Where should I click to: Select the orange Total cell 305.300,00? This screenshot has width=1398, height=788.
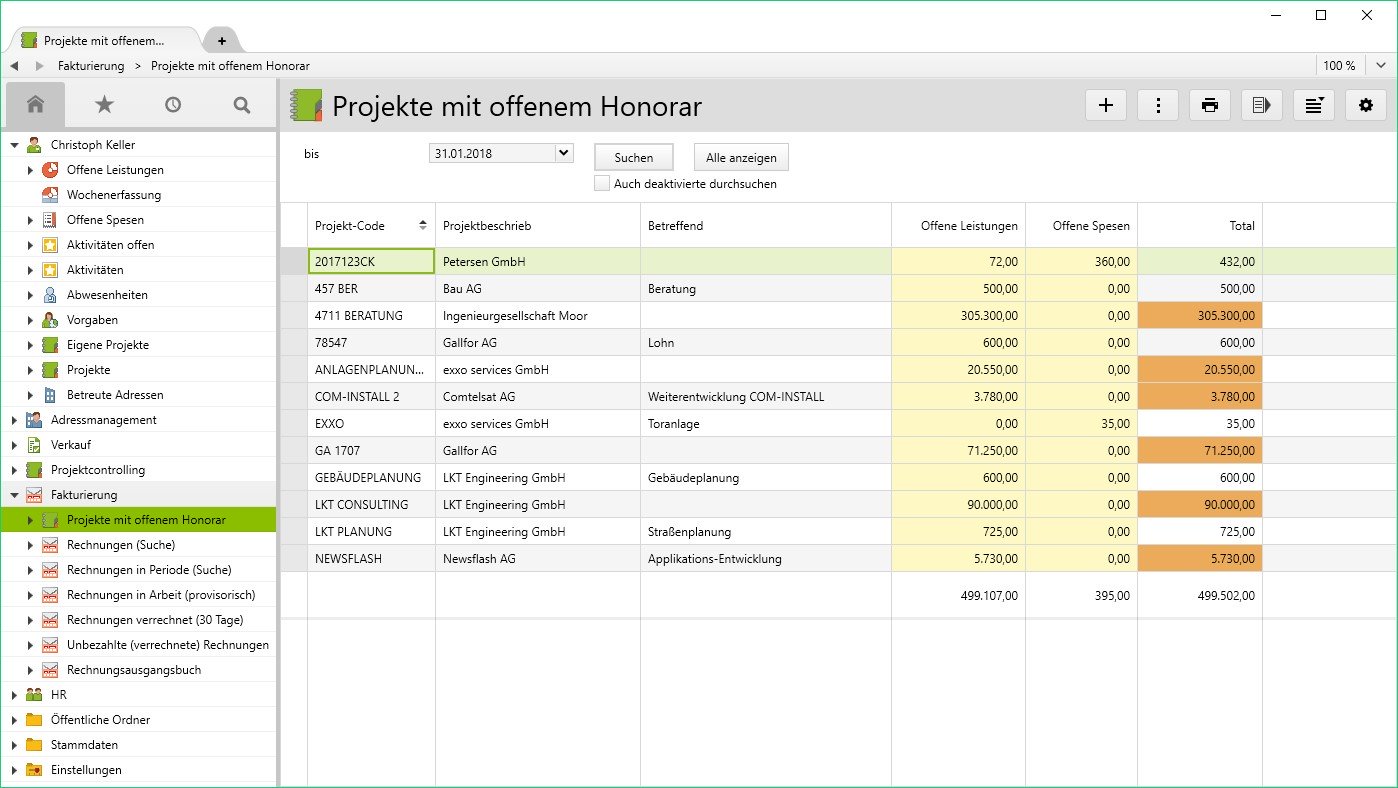(x=1199, y=316)
